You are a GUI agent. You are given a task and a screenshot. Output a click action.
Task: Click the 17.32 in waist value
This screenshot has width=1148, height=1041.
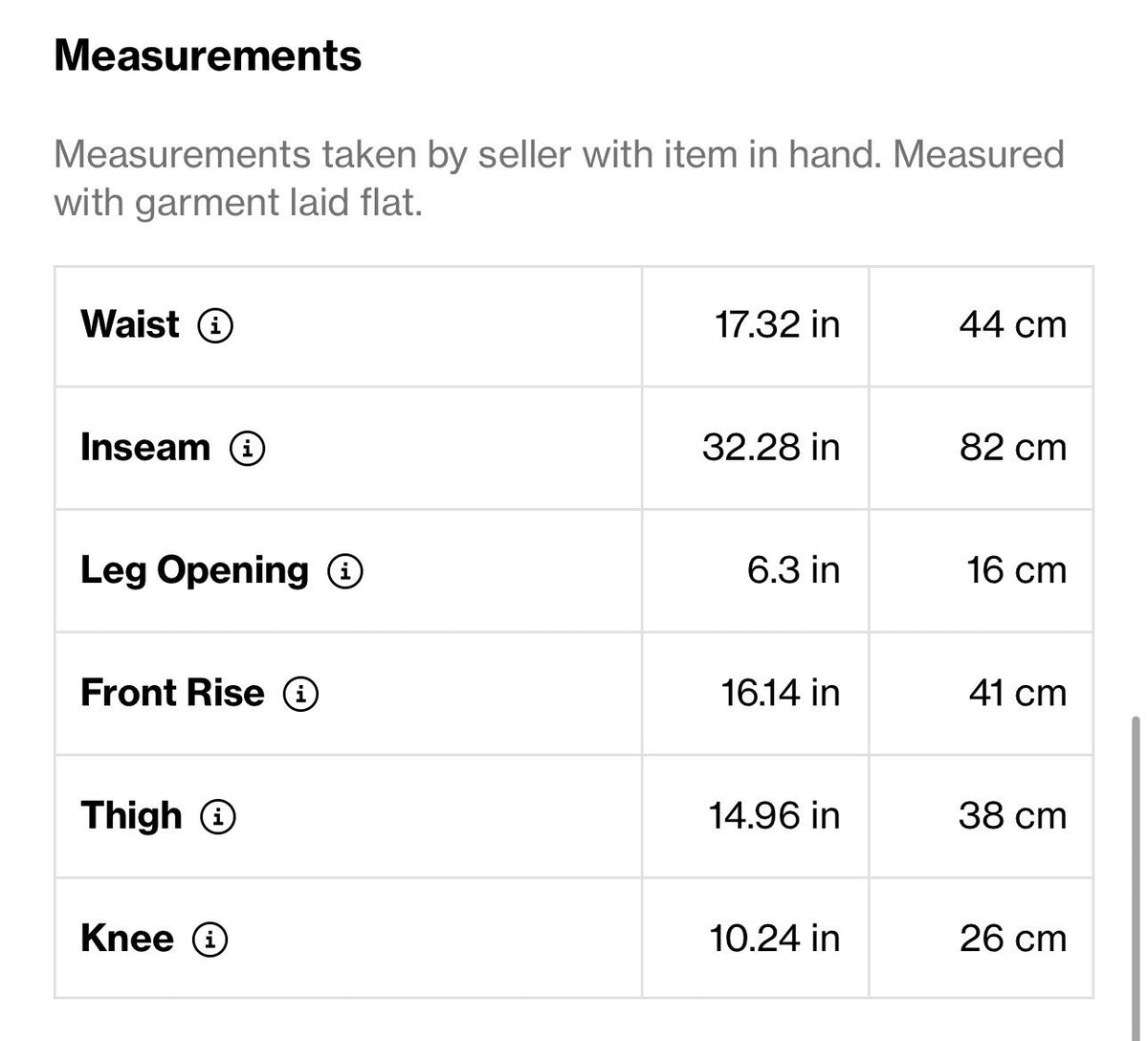777,325
